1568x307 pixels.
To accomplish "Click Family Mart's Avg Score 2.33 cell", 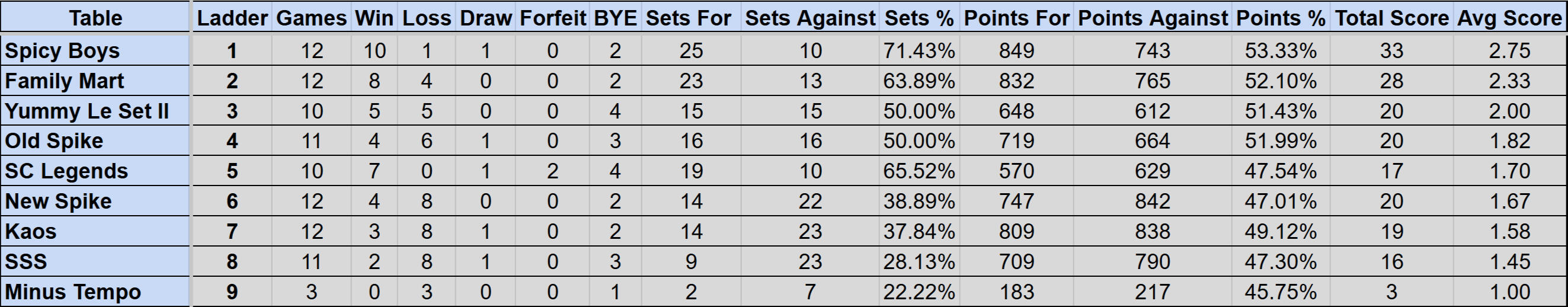I will click(x=1509, y=81).
